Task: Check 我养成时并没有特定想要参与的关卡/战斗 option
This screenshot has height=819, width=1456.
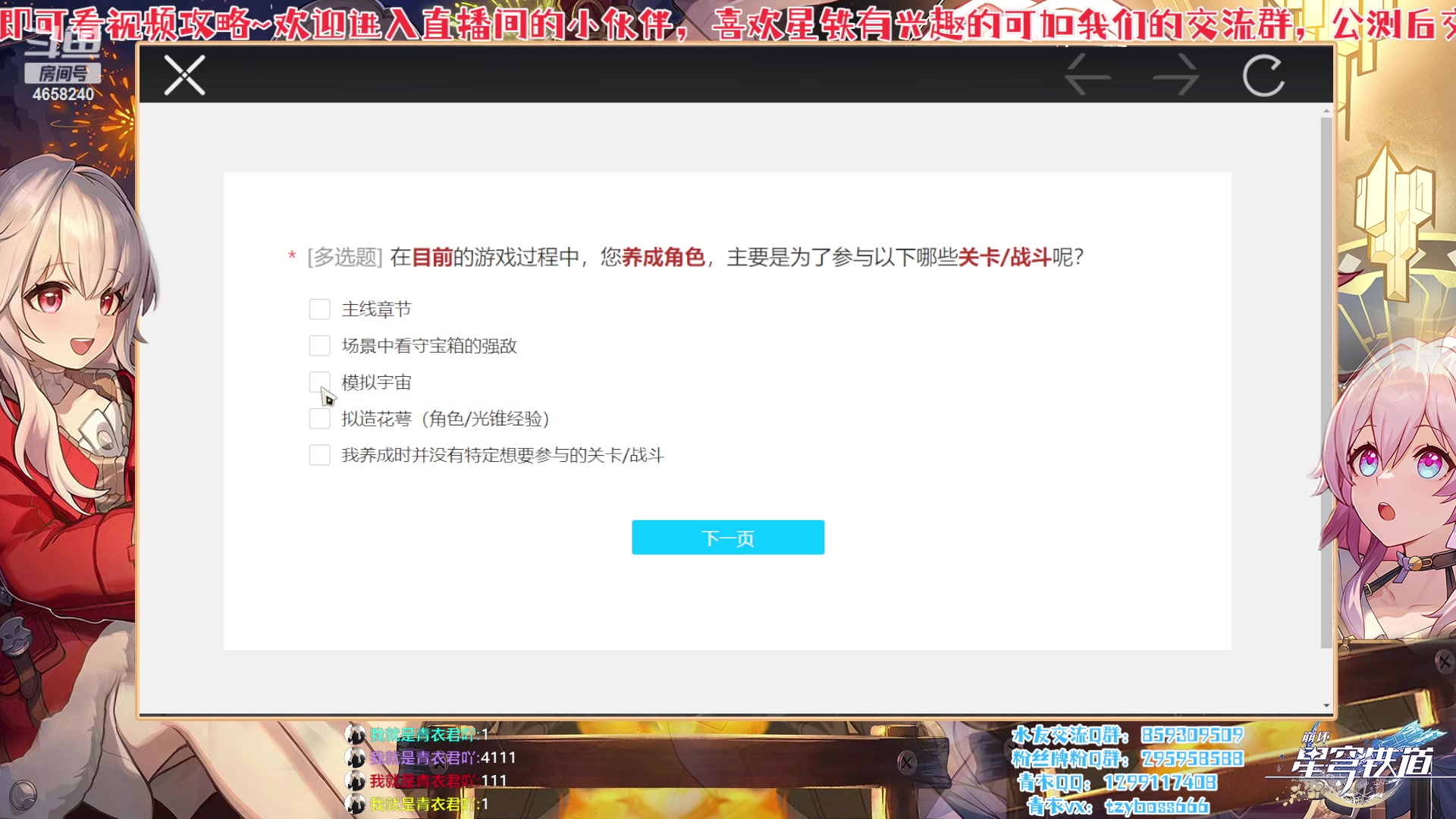Action: tap(319, 455)
